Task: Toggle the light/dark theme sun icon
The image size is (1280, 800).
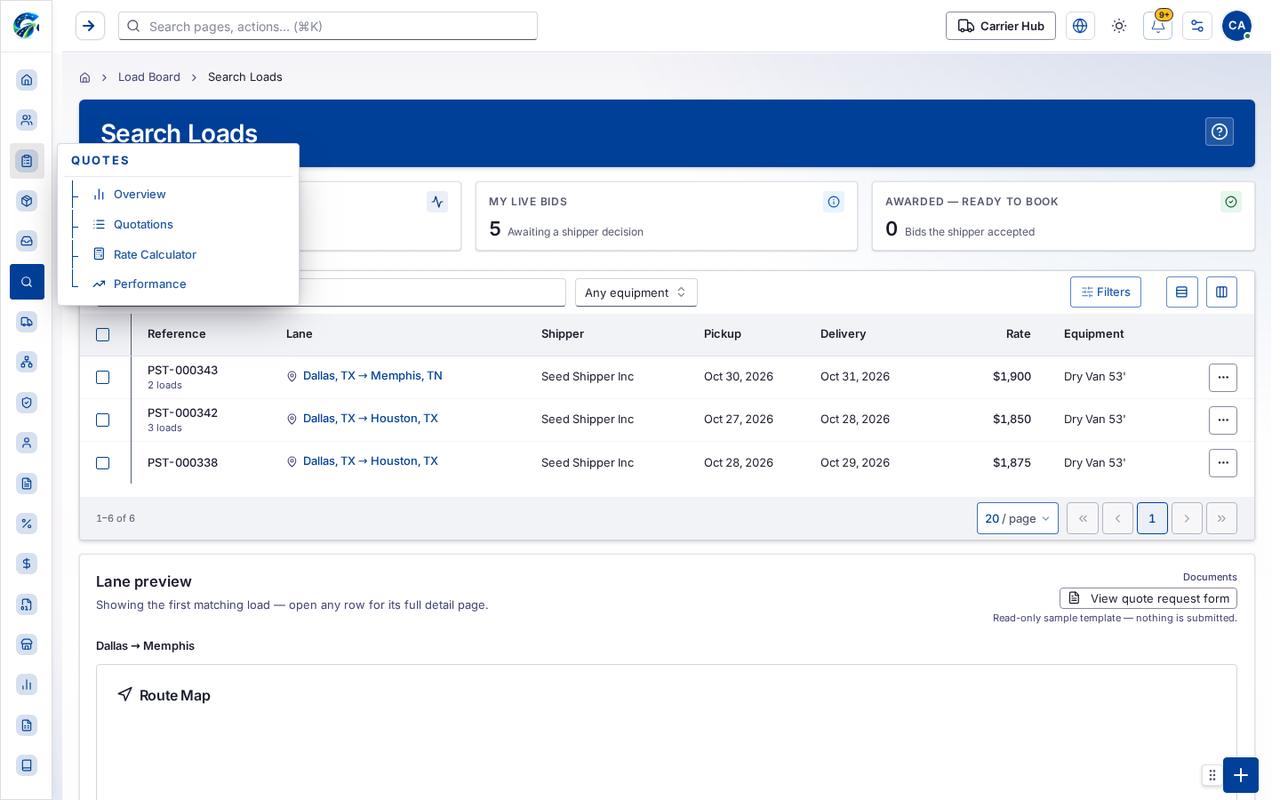Action: pos(1119,26)
